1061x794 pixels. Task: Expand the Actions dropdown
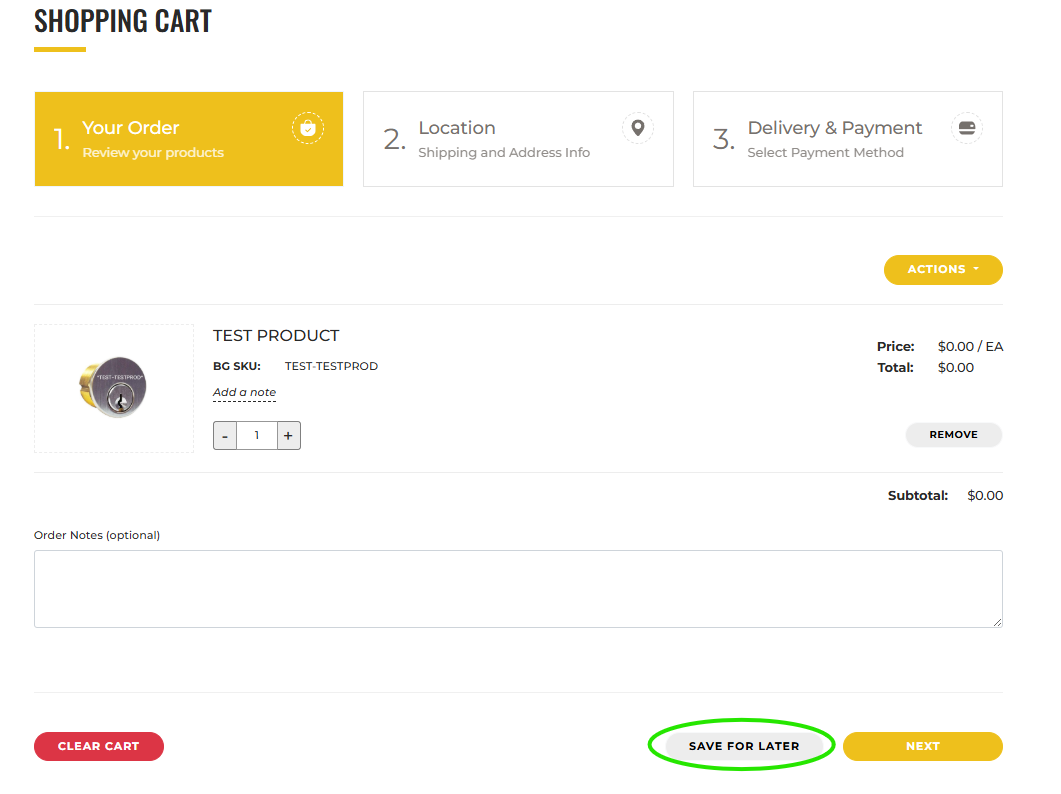tap(942, 269)
